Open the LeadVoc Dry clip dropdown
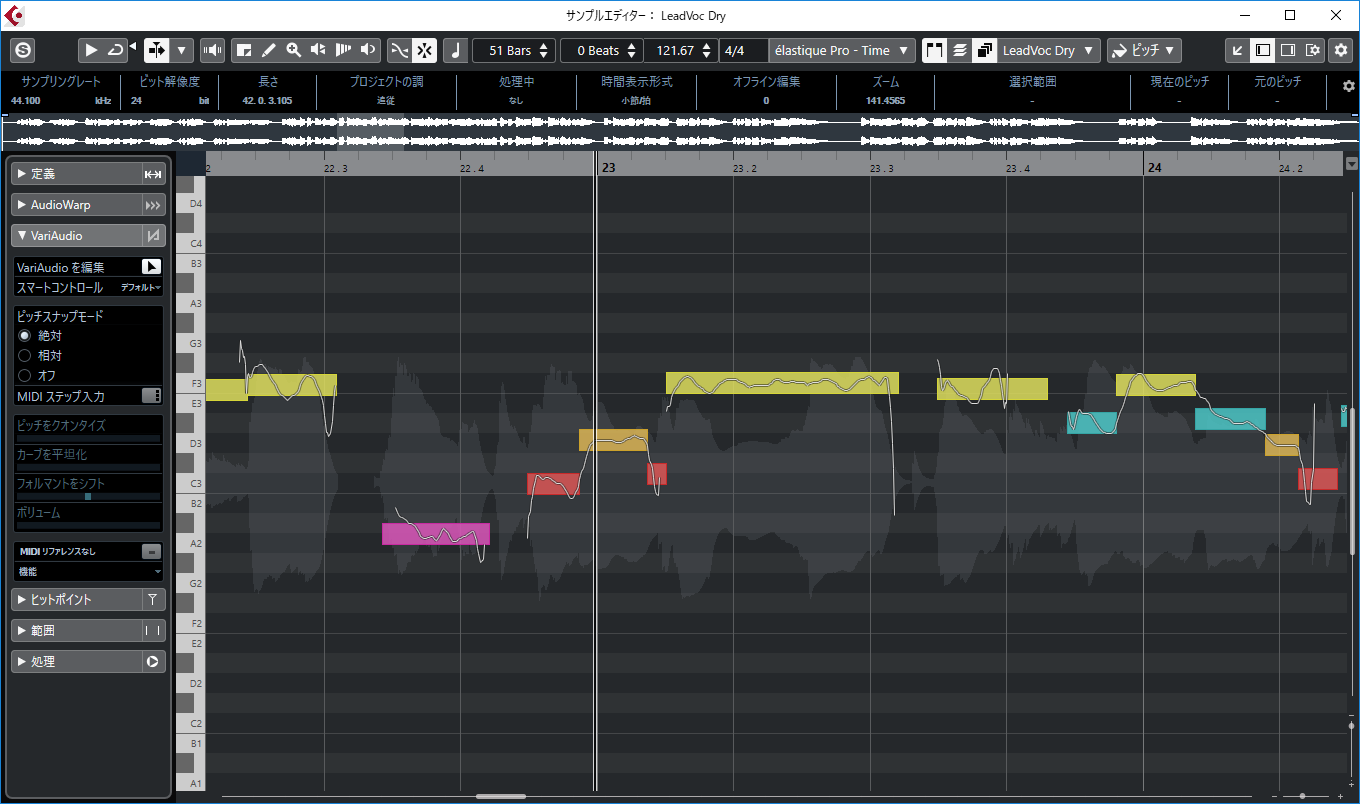The height and width of the screenshot is (804, 1360). coord(1049,50)
